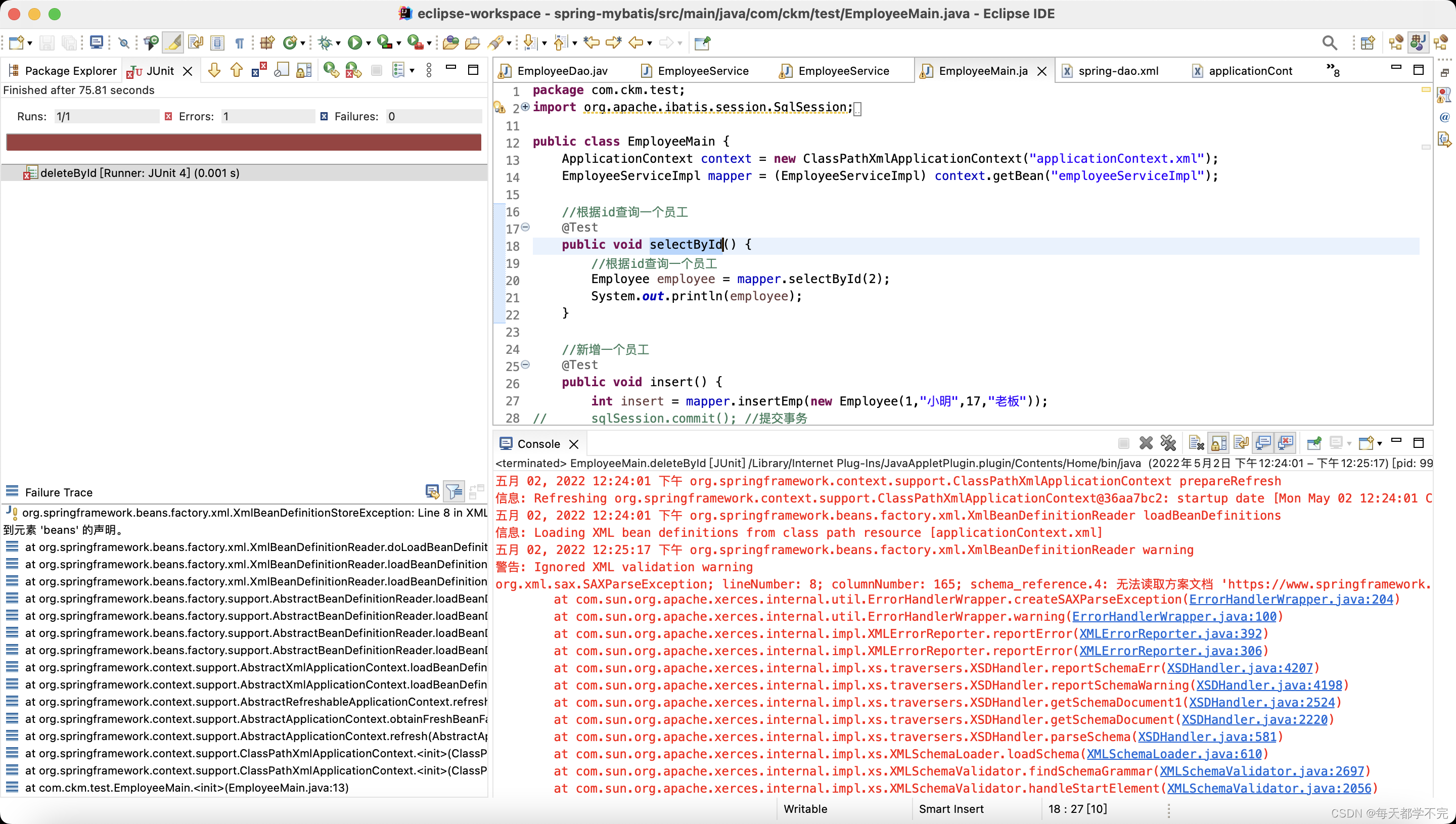Select EmployeeMain.java:13 failure trace line
Image resolution: width=1456 pixels, height=824 pixels.
[x=187, y=788]
